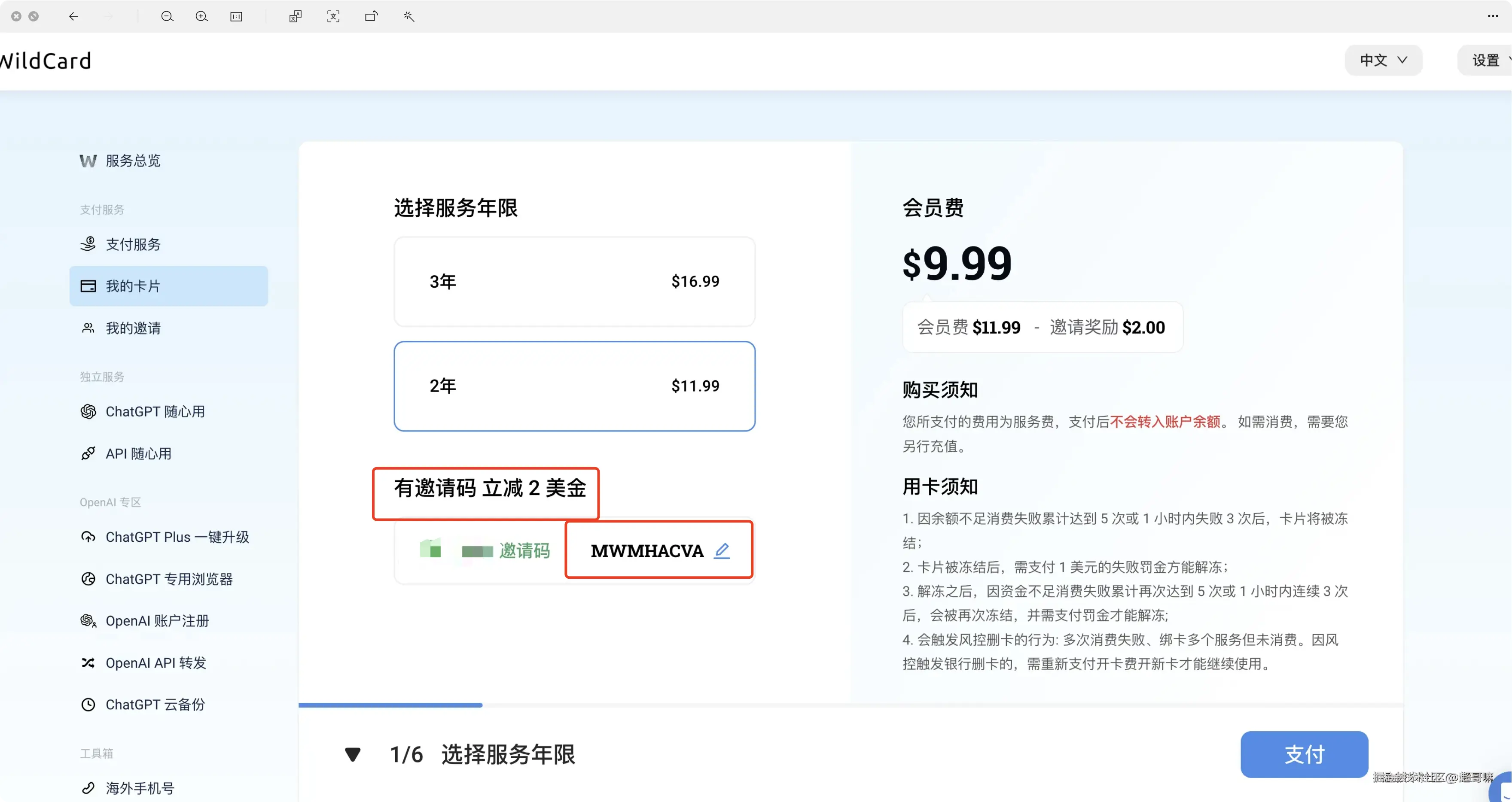This screenshot has width=1512, height=802.
Task: Click the MWMHACVA invite code field
Action: click(647, 550)
